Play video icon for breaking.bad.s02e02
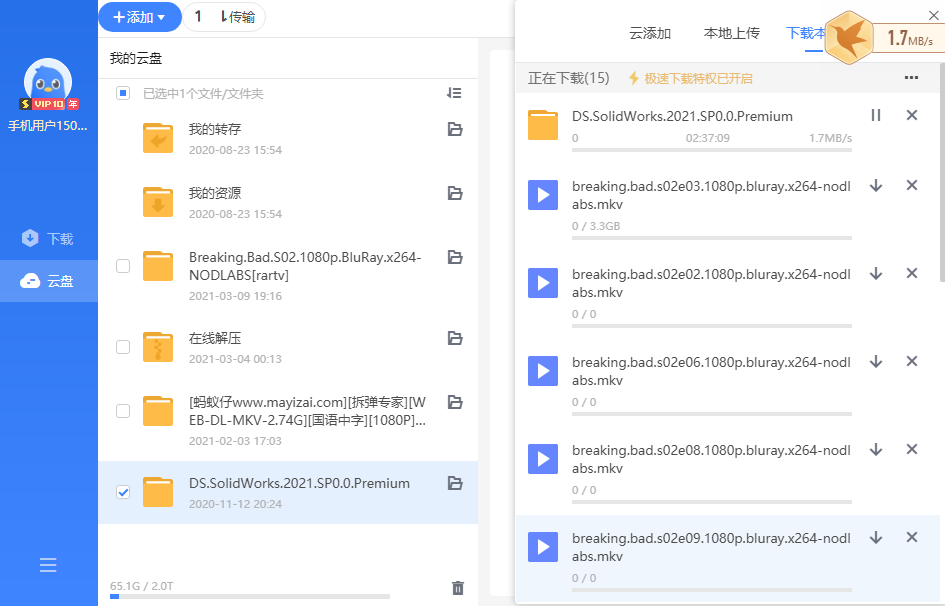Viewport: 945px width, 606px height. 543,283
